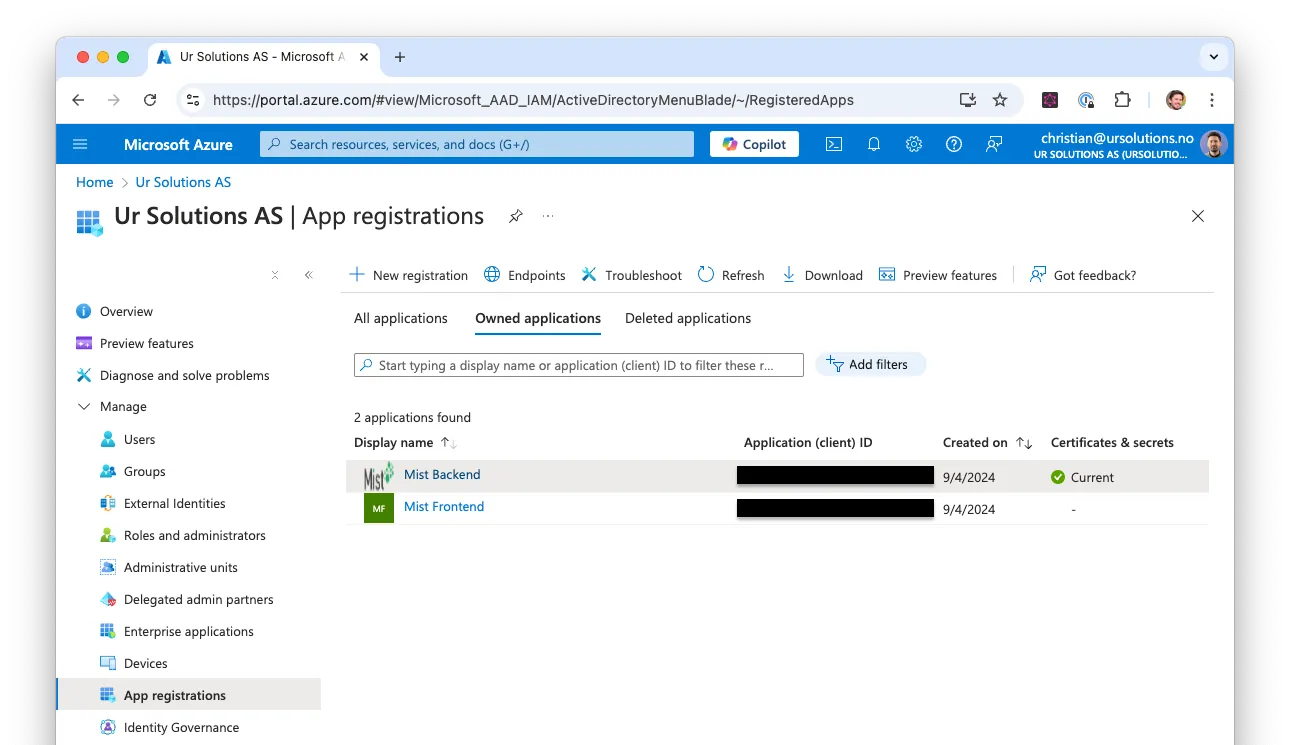Select App registrations in the sidebar
The width and height of the screenshot is (1290, 745).
point(189,695)
